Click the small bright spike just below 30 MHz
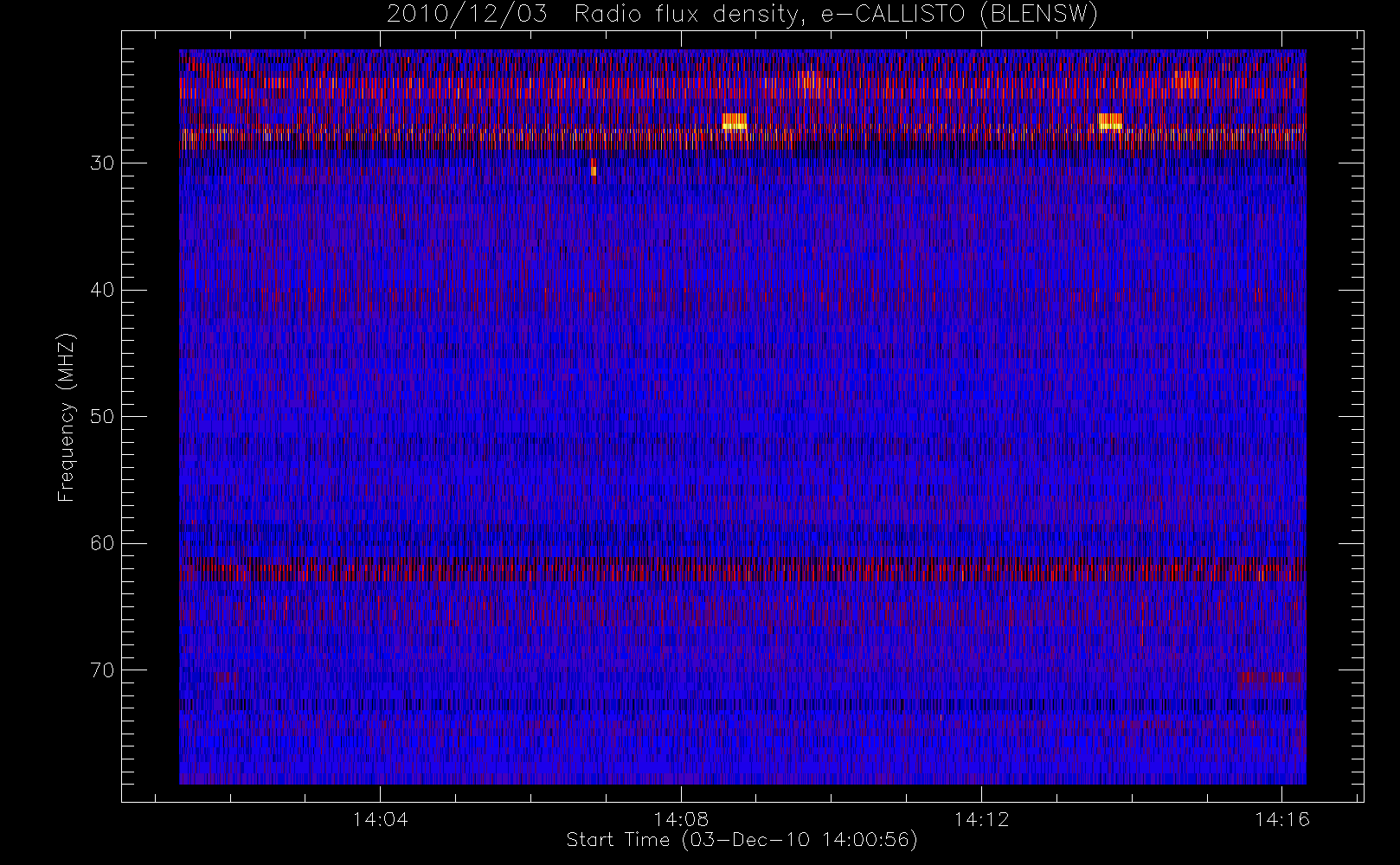The image size is (1400, 865). (594, 170)
